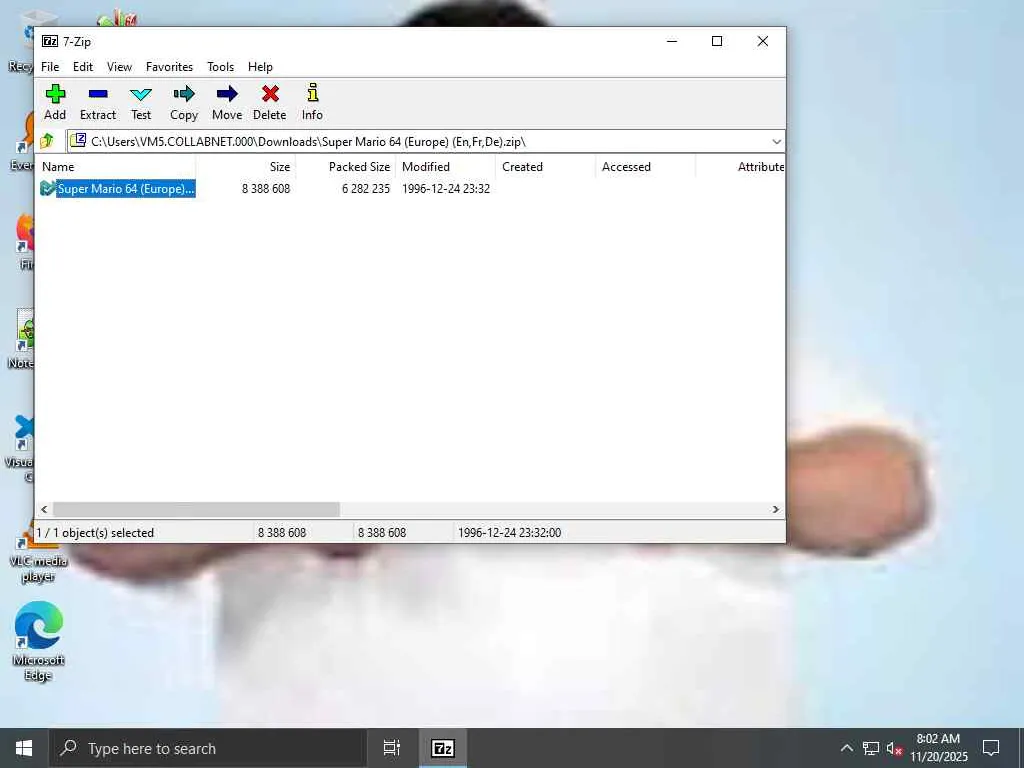Click the taskbar search box
The height and width of the screenshot is (768, 1024).
[208, 748]
